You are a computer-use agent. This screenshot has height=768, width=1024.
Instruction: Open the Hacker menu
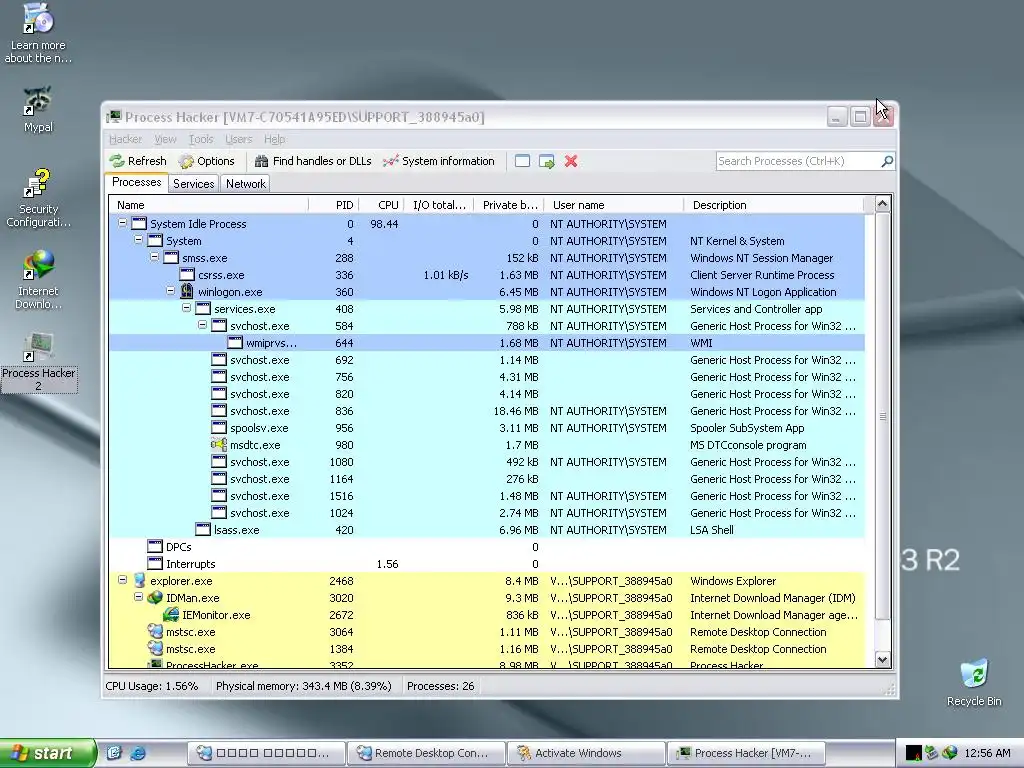[x=125, y=139]
